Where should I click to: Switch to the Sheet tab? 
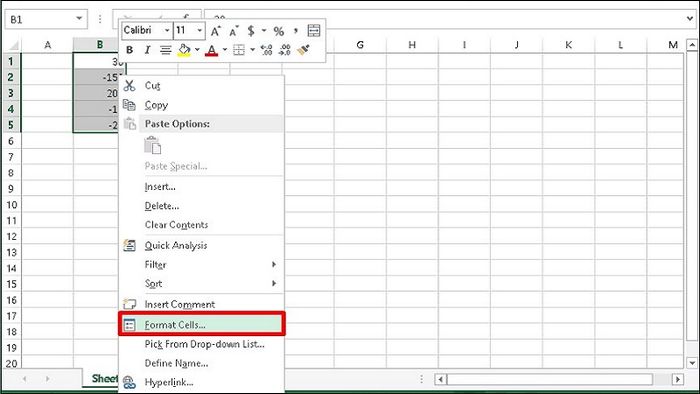104,378
